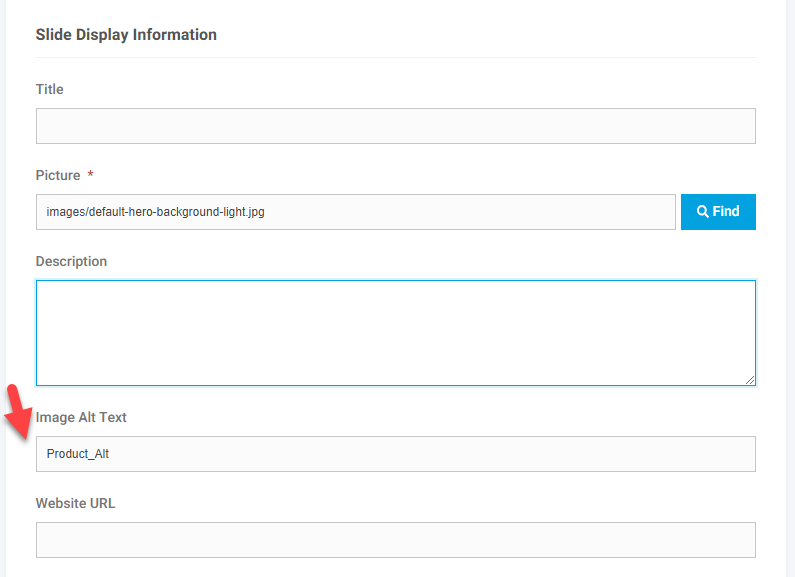Select the Description text area
This screenshot has height=577, width=795.
pyautogui.click(x=395, y=333)
